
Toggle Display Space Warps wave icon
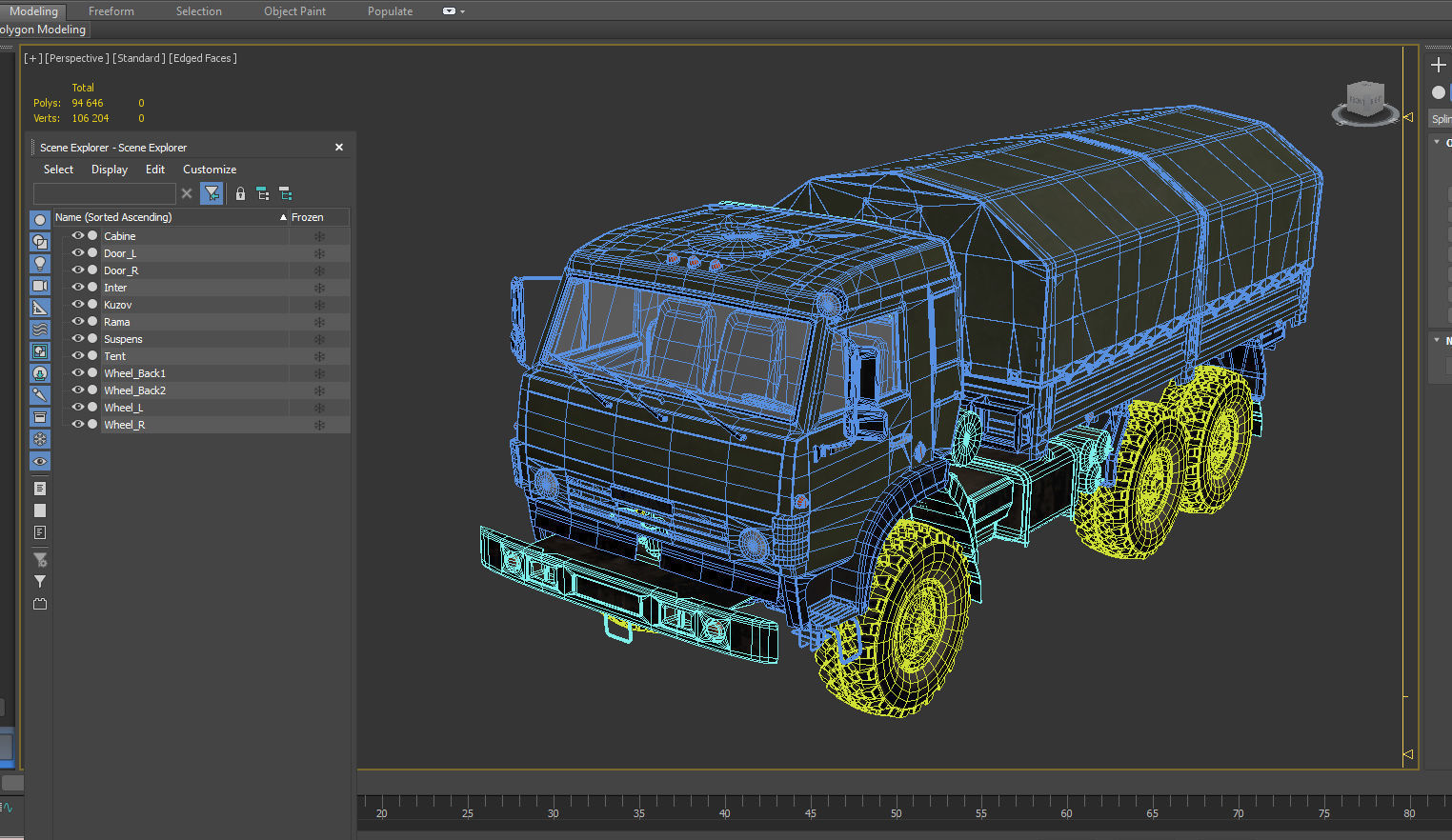tap(40, 330)
